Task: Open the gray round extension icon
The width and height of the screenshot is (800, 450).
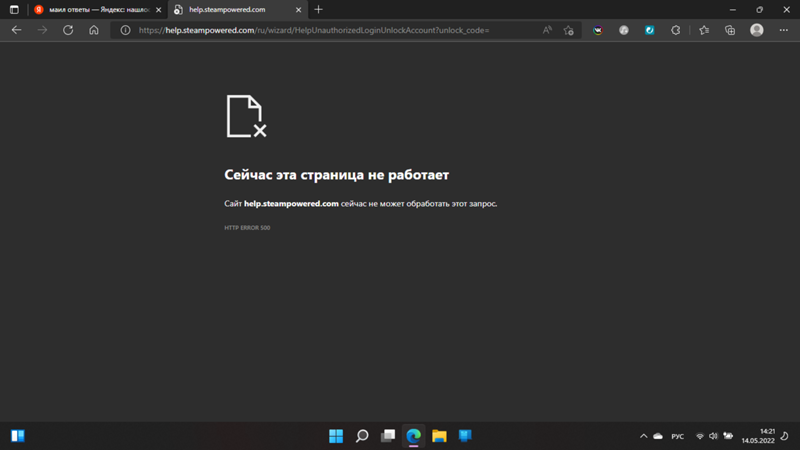Action: (623, 30)
